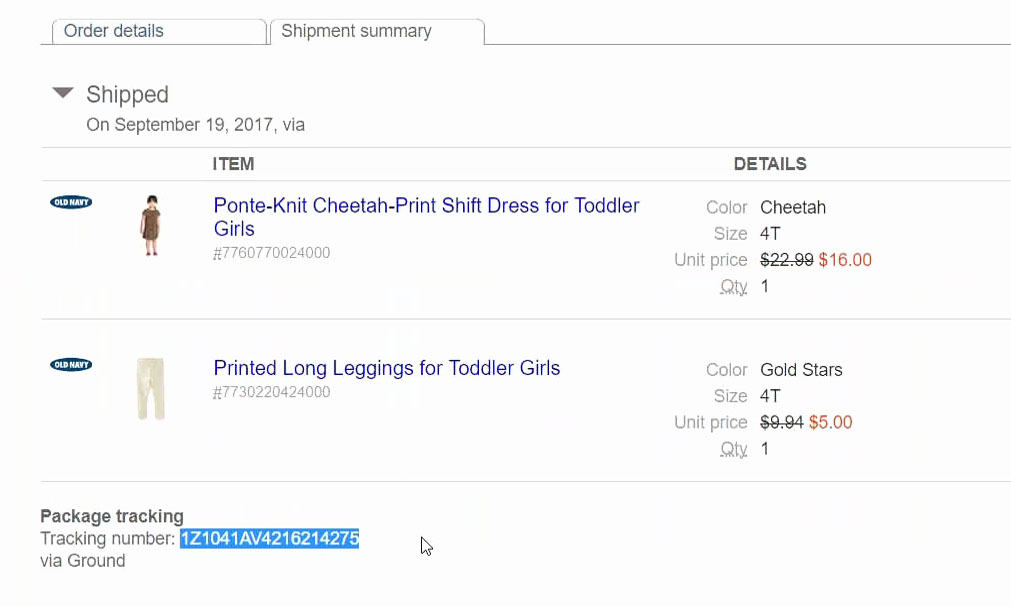Click the highlighted UPS tracking number
Image resolution: width=1011 pixels, height=606 pixels.
[269, 539]
